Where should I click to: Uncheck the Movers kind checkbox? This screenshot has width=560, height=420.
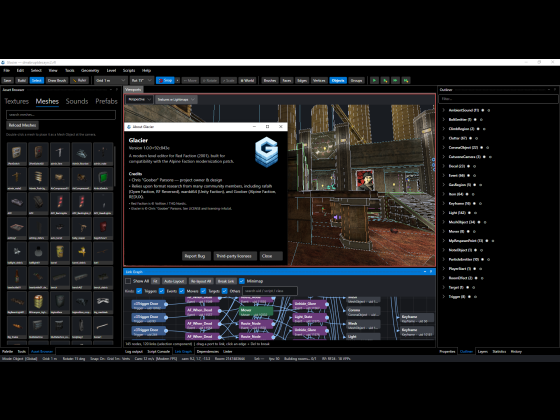click(x=182, y=291)
